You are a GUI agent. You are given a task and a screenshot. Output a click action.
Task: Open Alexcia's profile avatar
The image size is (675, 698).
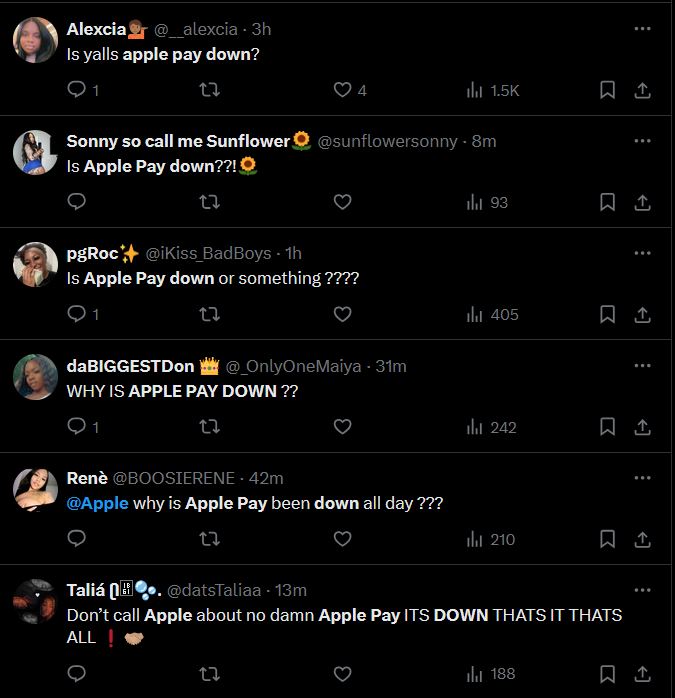(34, 41)
